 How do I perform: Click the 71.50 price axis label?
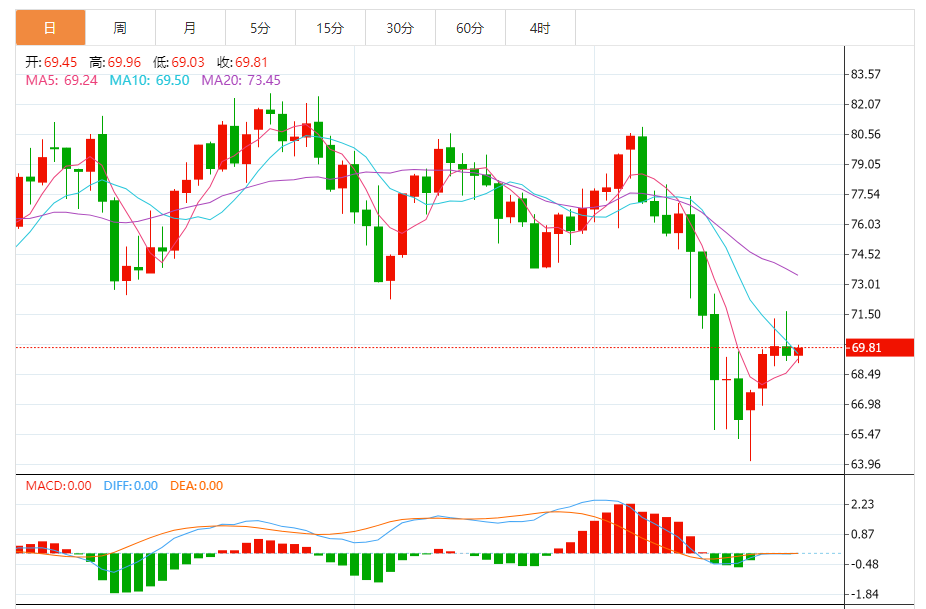[x=865, y=314]
